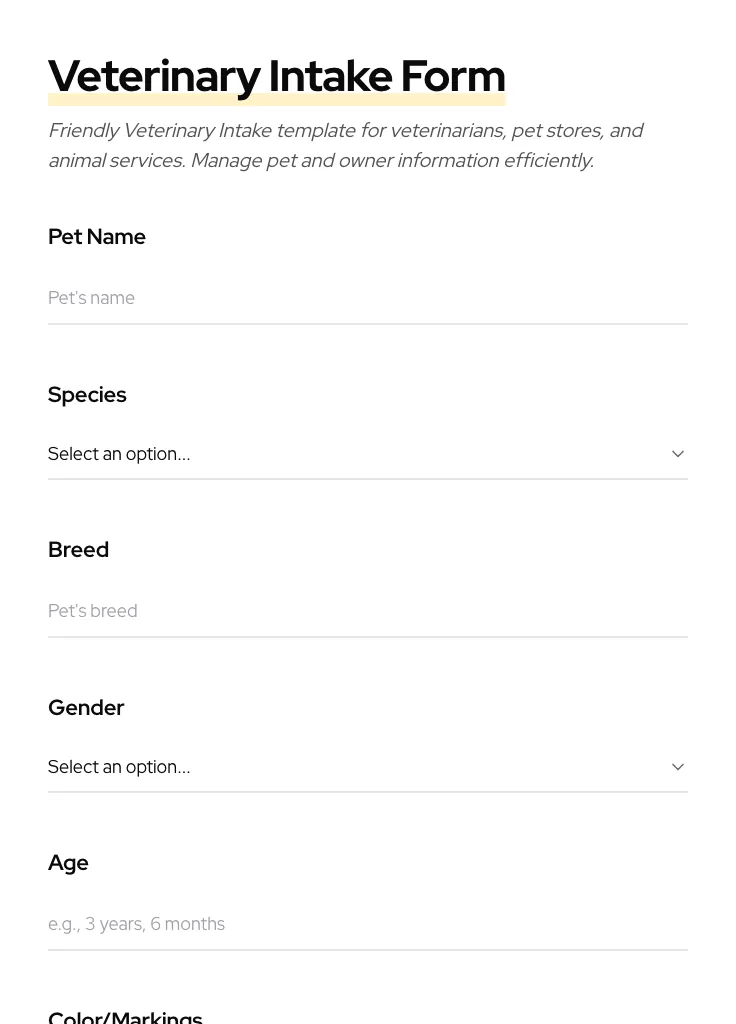Click the yellow highlight under the title

click(277, 99)
